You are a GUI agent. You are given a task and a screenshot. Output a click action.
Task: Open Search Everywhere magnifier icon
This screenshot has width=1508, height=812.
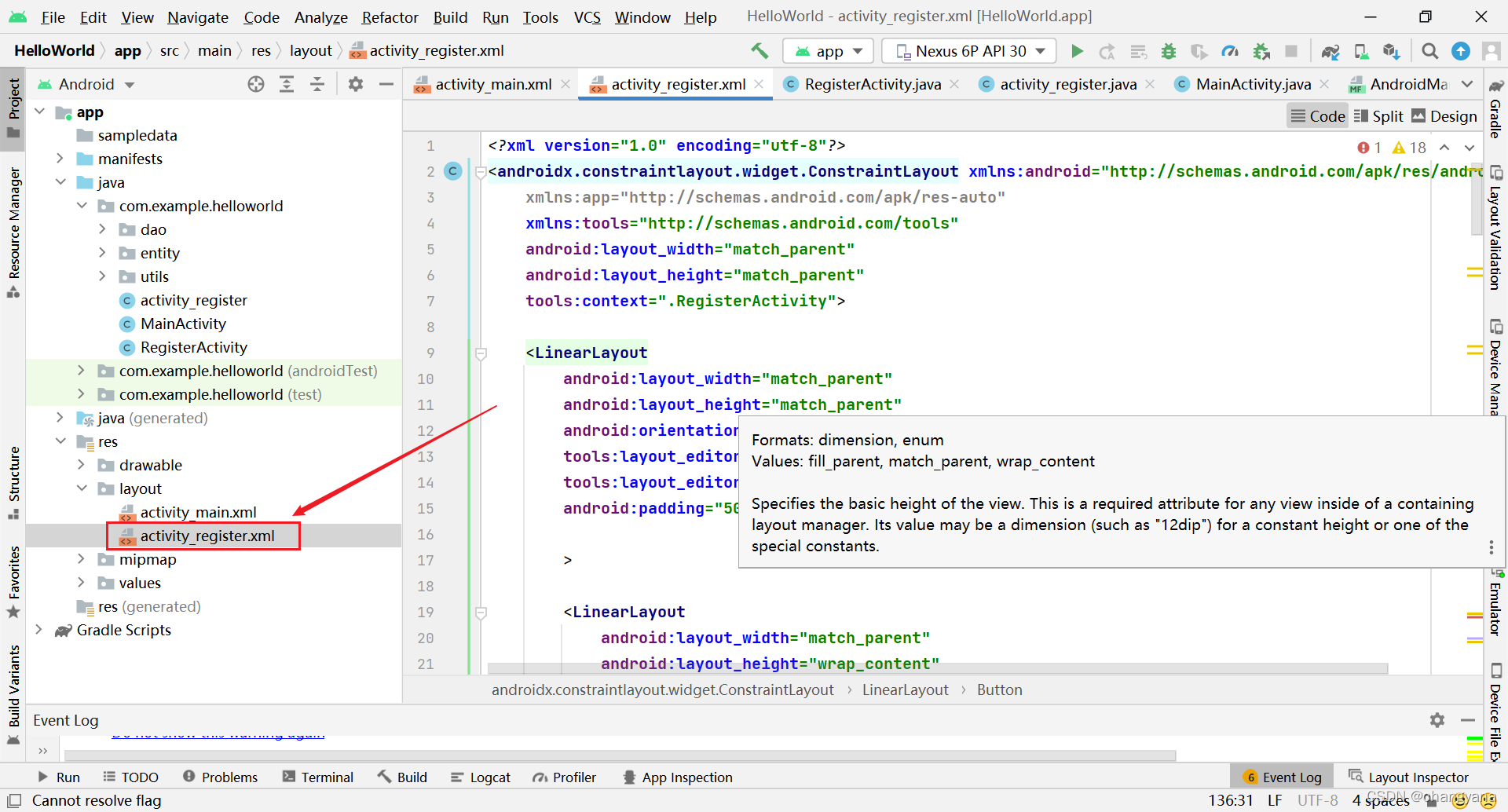(x=1429, y=51)
